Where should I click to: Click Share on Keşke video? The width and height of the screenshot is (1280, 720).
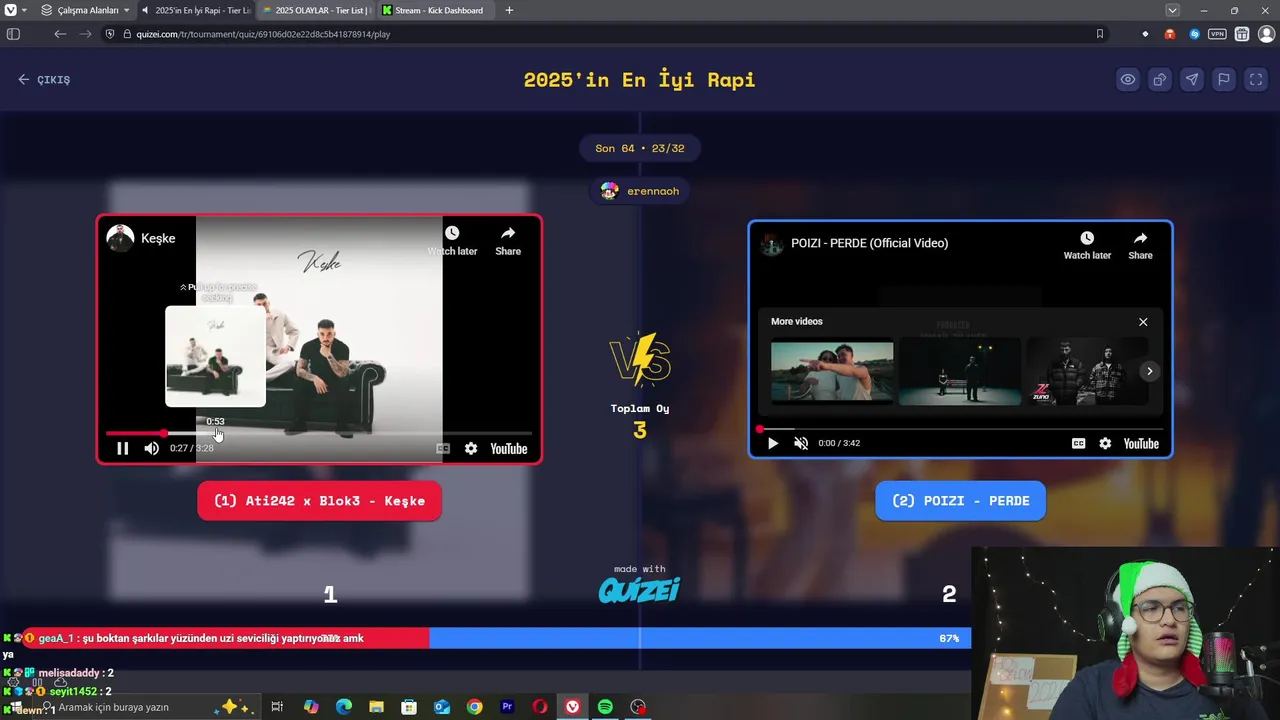508,241
